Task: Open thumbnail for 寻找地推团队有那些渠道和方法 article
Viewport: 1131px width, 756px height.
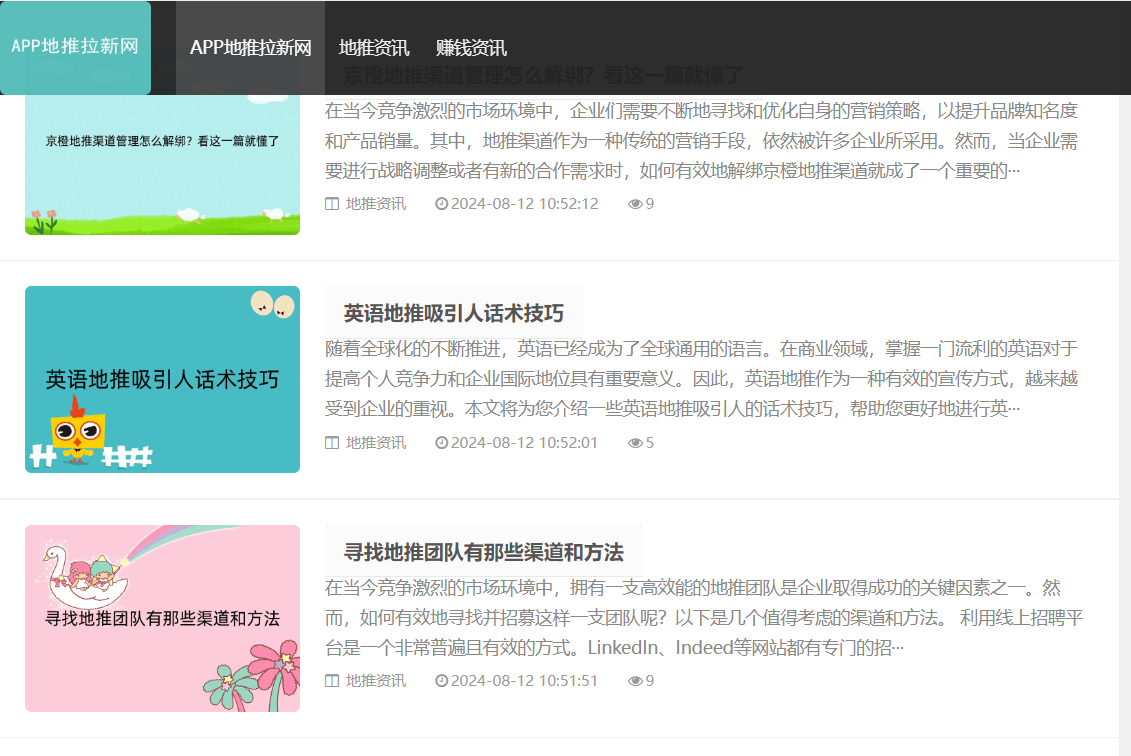Action: (x=162, y=618)
